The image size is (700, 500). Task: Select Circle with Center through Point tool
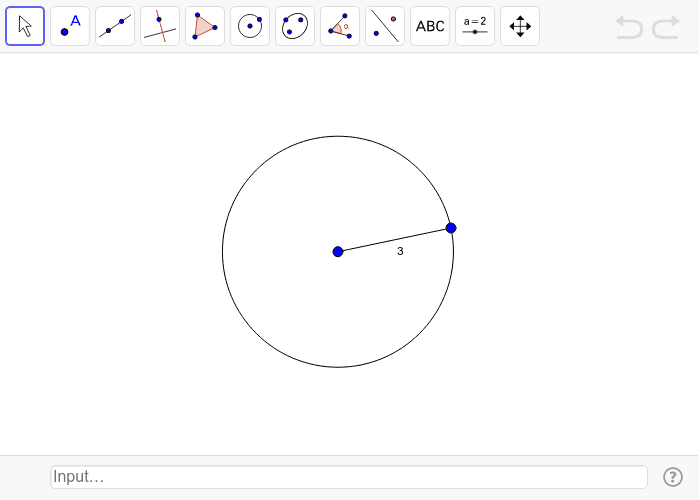click(x=250, y=26)
